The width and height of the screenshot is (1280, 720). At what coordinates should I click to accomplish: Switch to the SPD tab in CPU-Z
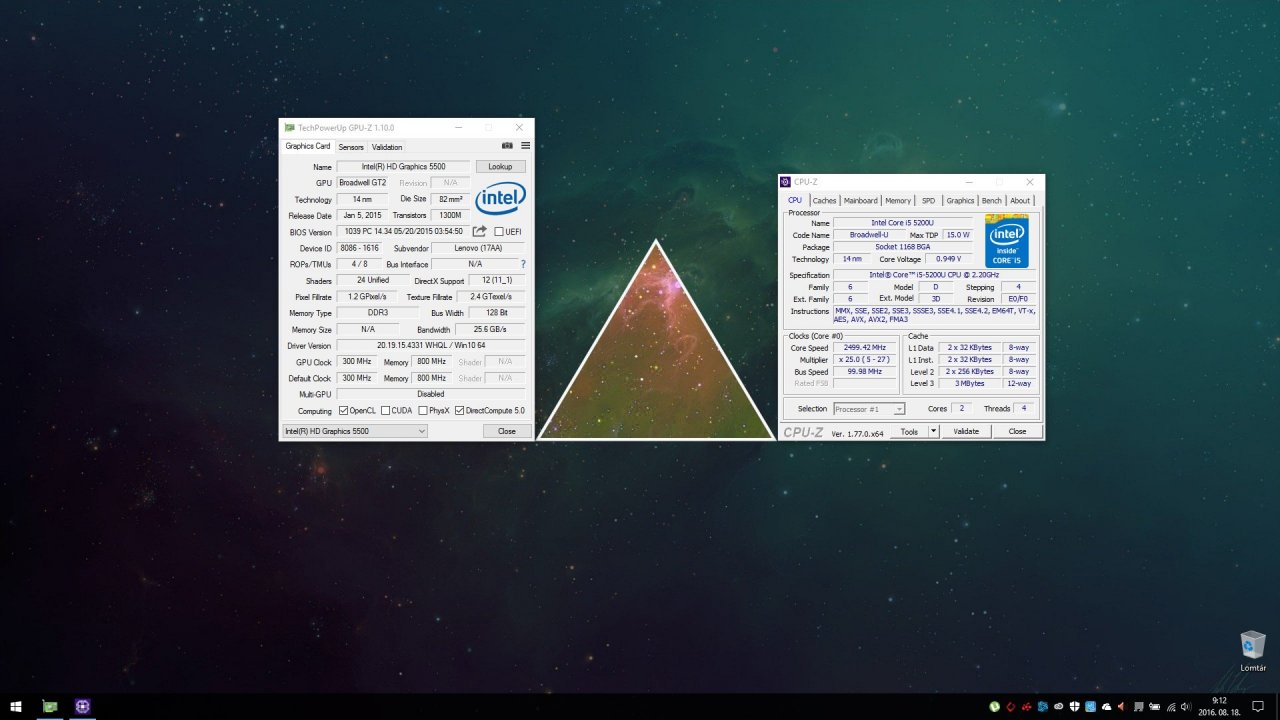(928, 200)
